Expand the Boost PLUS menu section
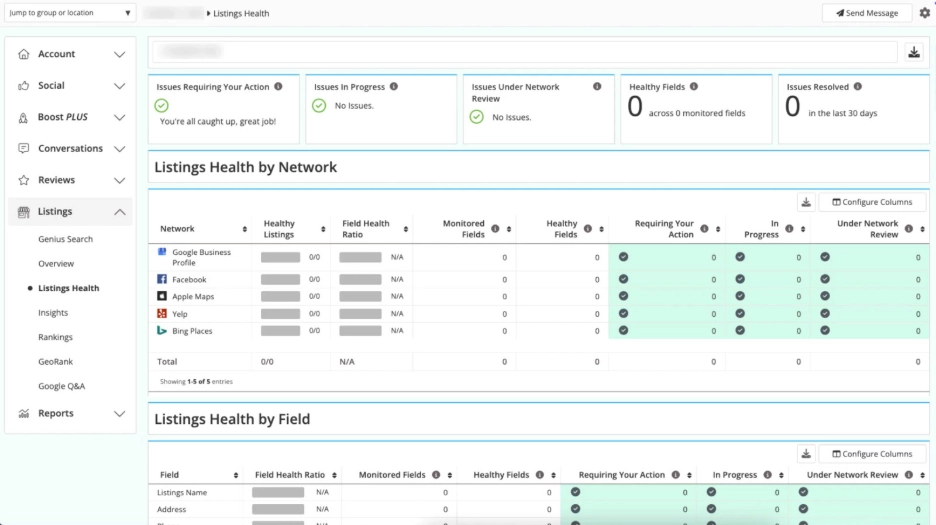This screenshot has height=525, width=936. point(70,117)
